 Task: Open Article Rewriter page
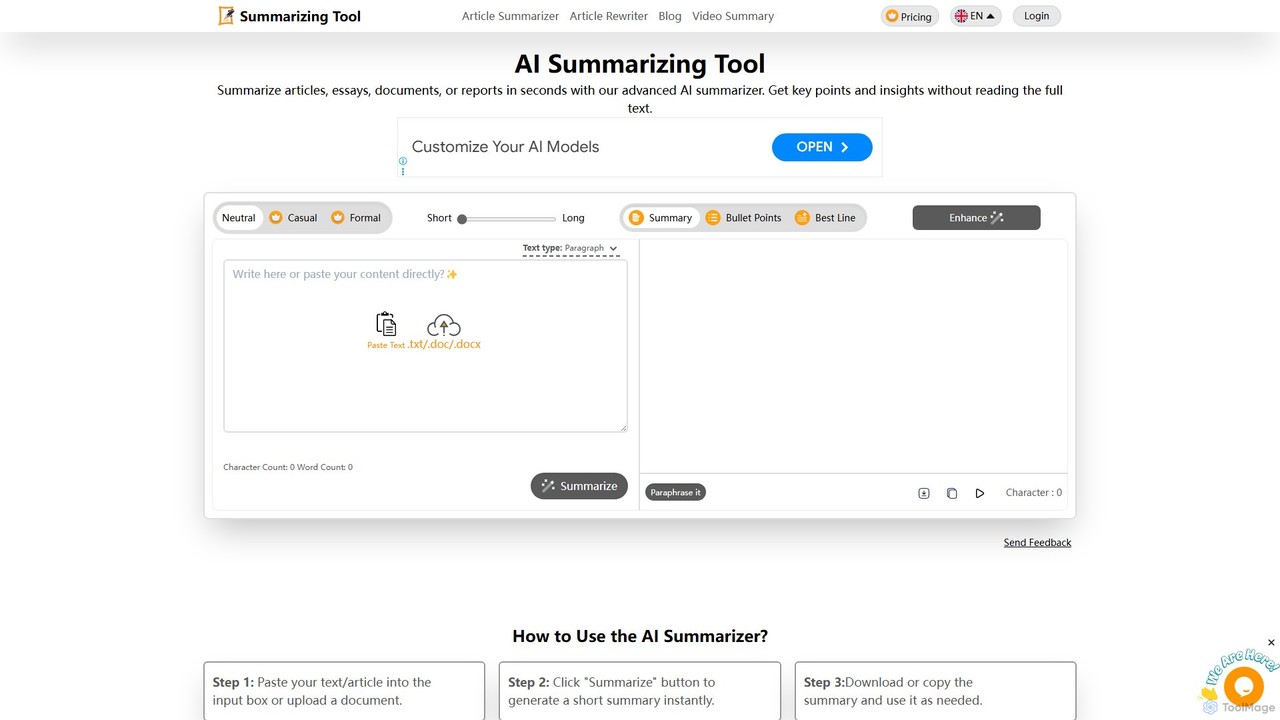point(609,16)
